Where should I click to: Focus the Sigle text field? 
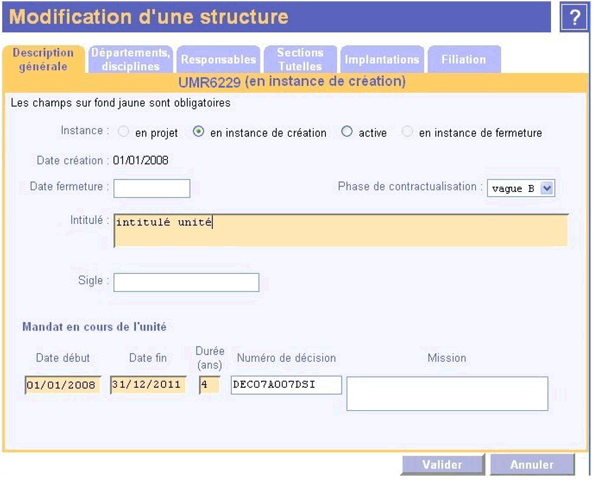[186, 283]
